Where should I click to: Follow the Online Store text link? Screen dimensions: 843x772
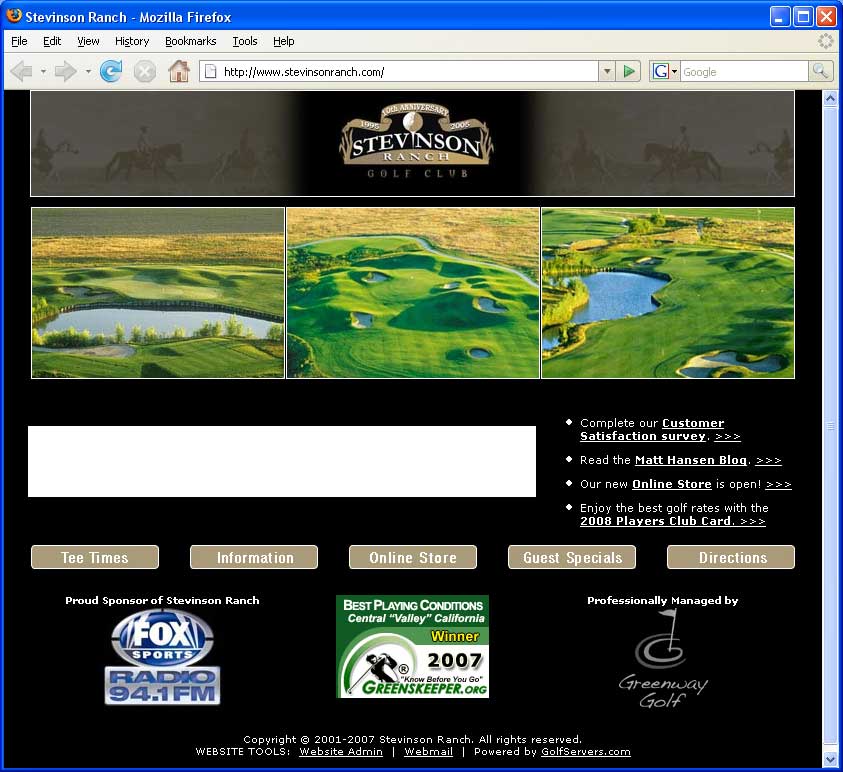click(671, 484)
